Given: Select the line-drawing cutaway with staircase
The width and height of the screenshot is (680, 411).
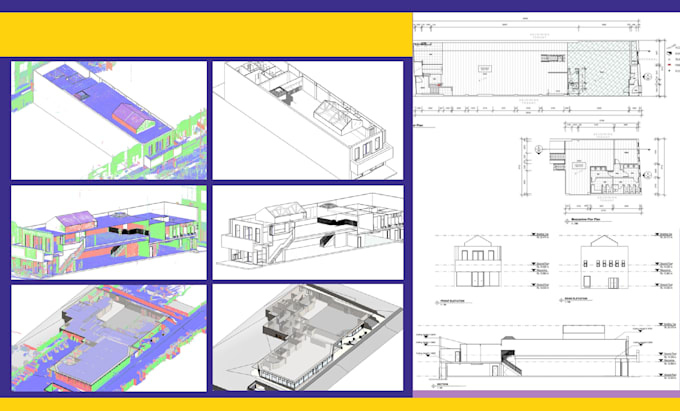Looking at the screenshot, I should (x=307, y=232).
